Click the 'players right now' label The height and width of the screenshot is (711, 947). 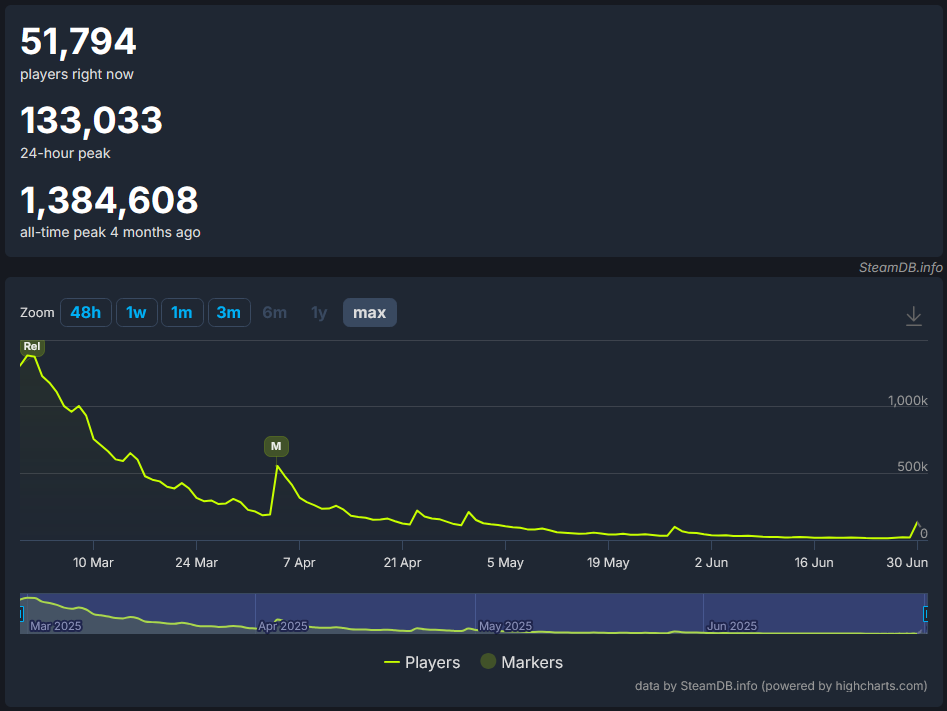[x=77, y=74]
